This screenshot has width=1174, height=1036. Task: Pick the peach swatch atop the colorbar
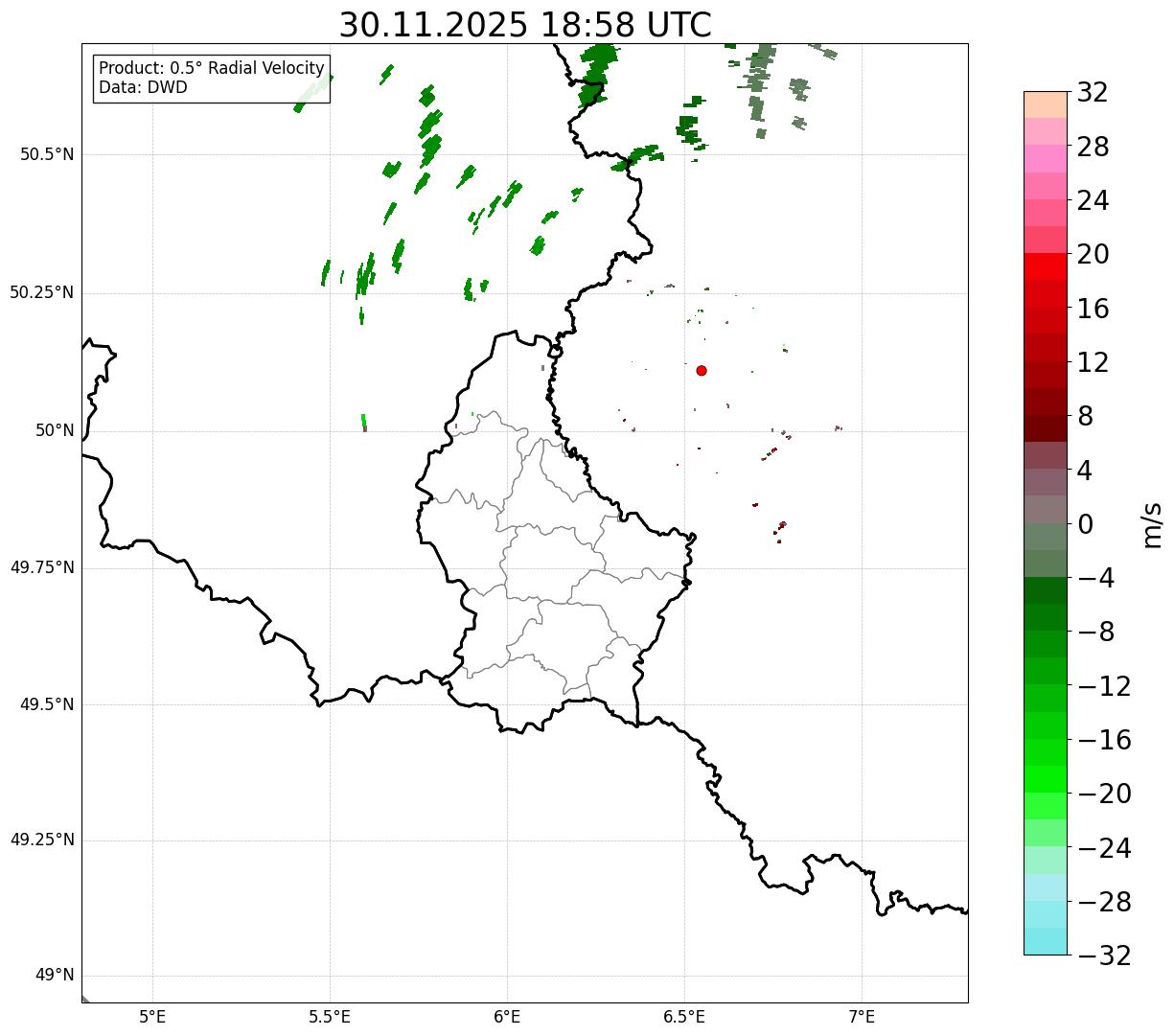(x=1046, y=104)
